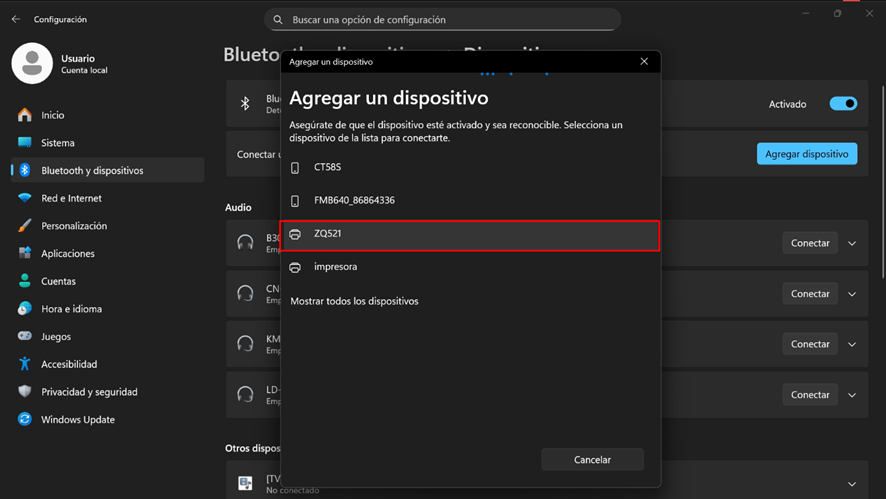Open Privacidad y seguridad menu item
This screenshot has width=886, height=499.
click(89, 392)
